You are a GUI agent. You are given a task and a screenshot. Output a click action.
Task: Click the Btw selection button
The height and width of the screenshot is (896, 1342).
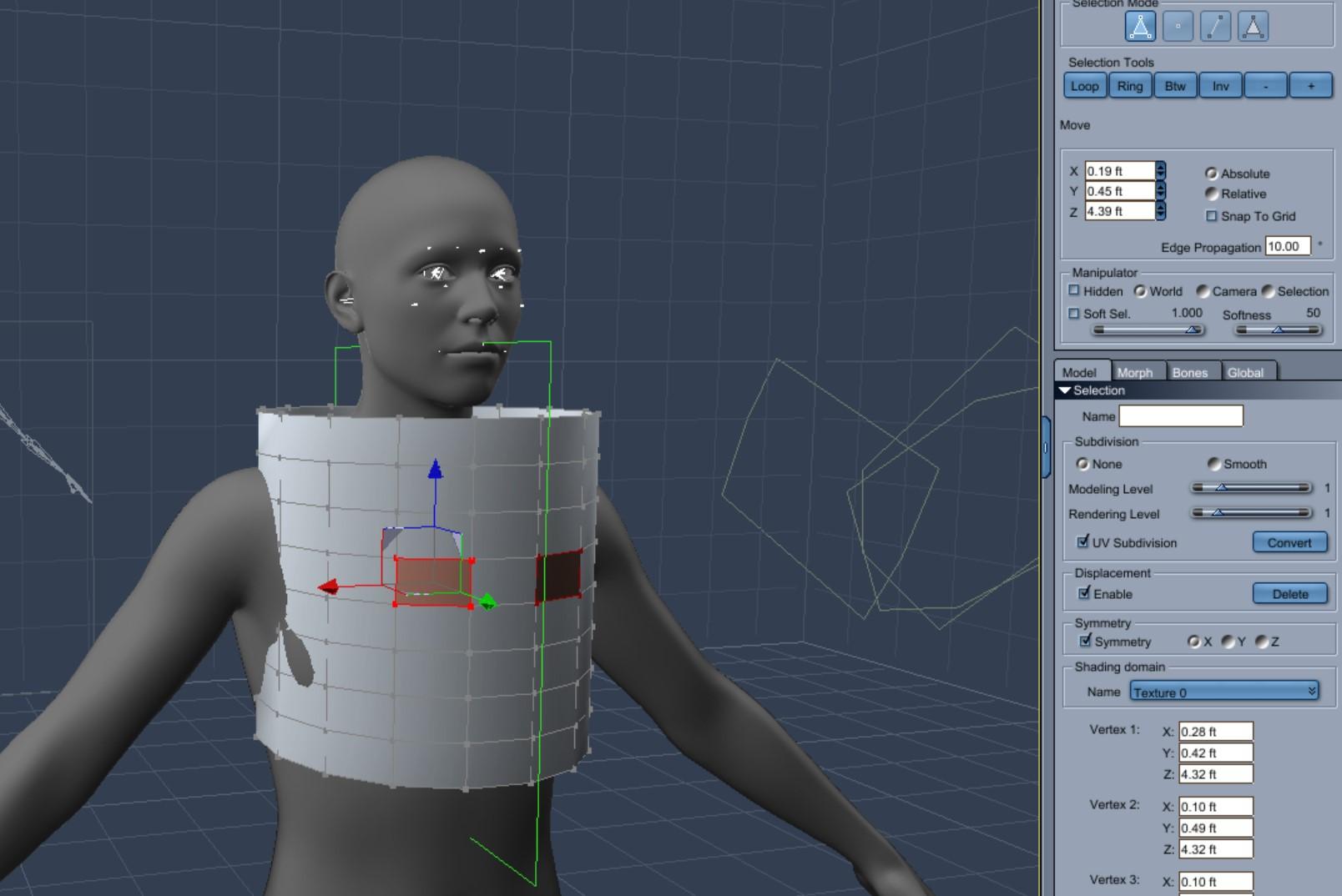(x=1175, y=86)
